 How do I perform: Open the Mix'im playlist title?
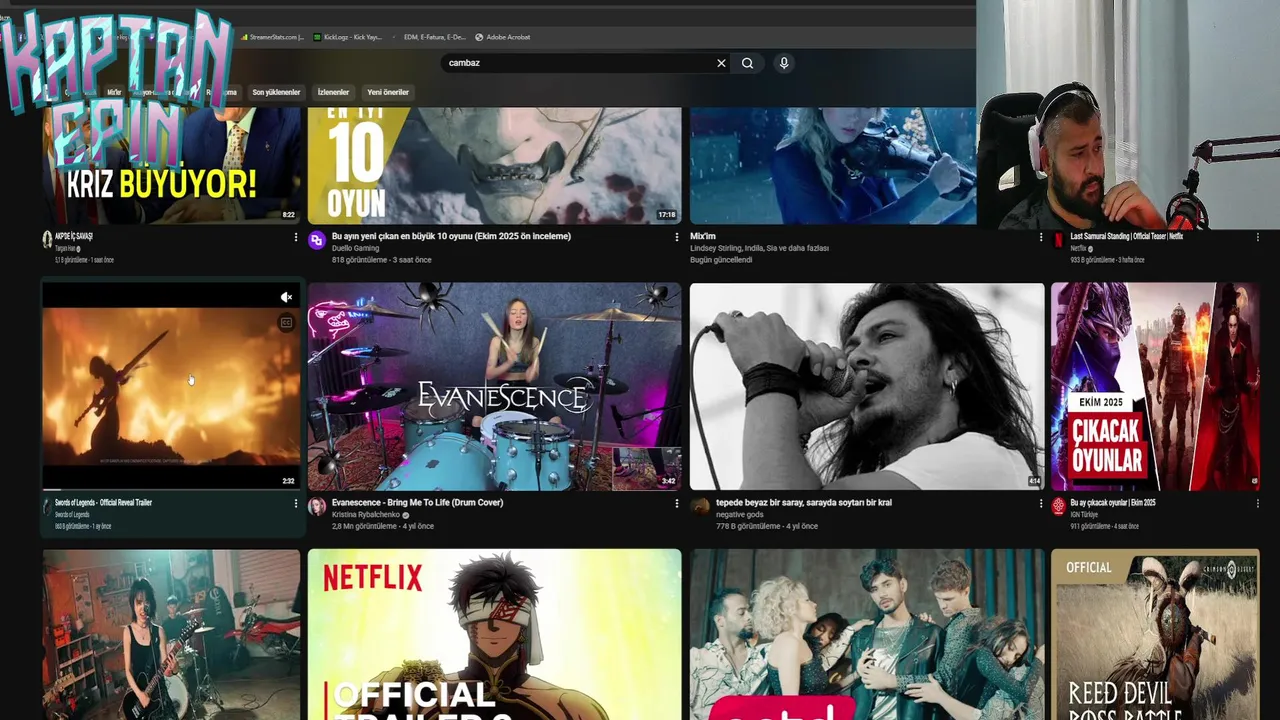703,237
